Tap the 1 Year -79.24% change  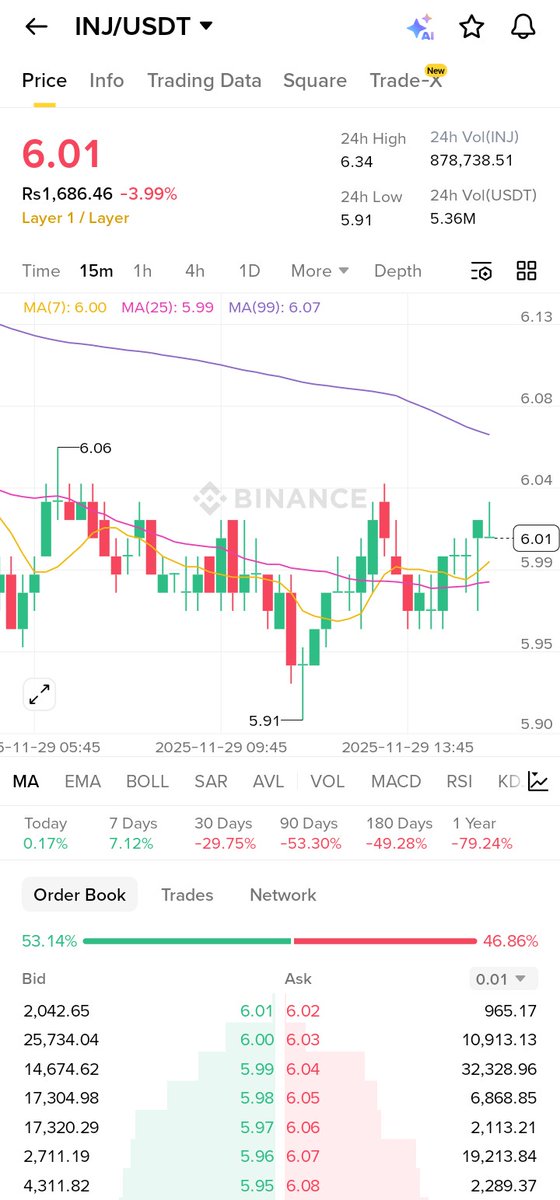pos(482,833)
